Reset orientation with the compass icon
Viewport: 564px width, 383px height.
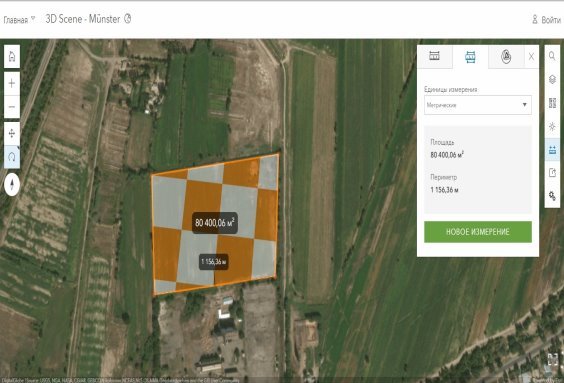point(12,184)
